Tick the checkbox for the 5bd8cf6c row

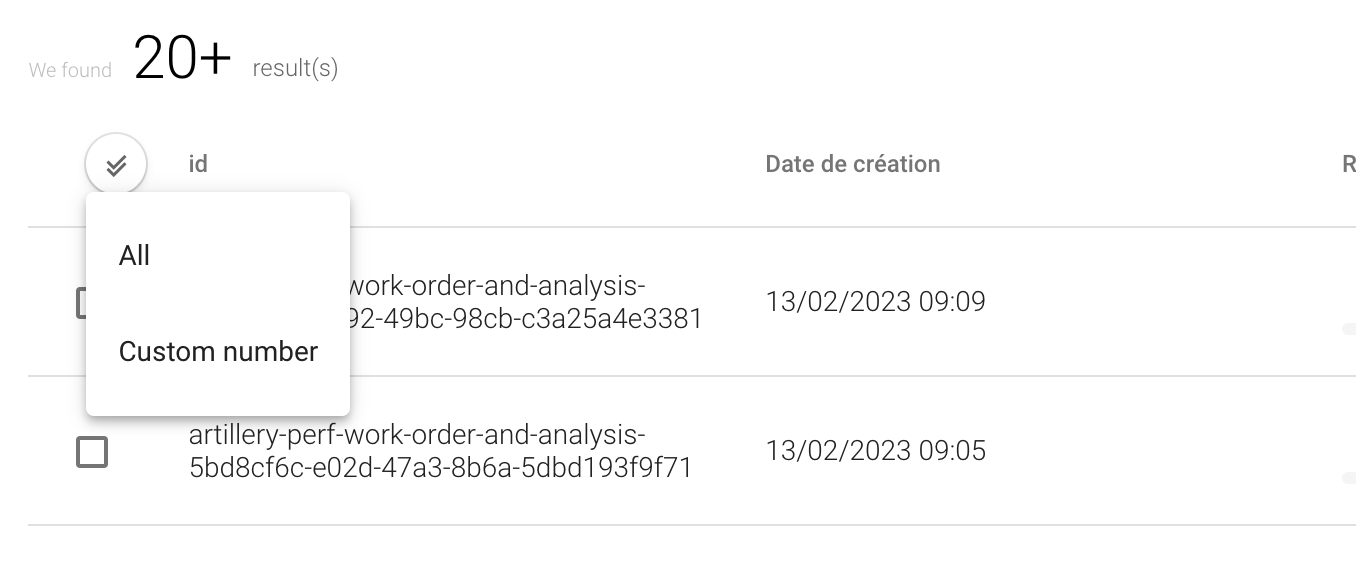tap(92, 452)
